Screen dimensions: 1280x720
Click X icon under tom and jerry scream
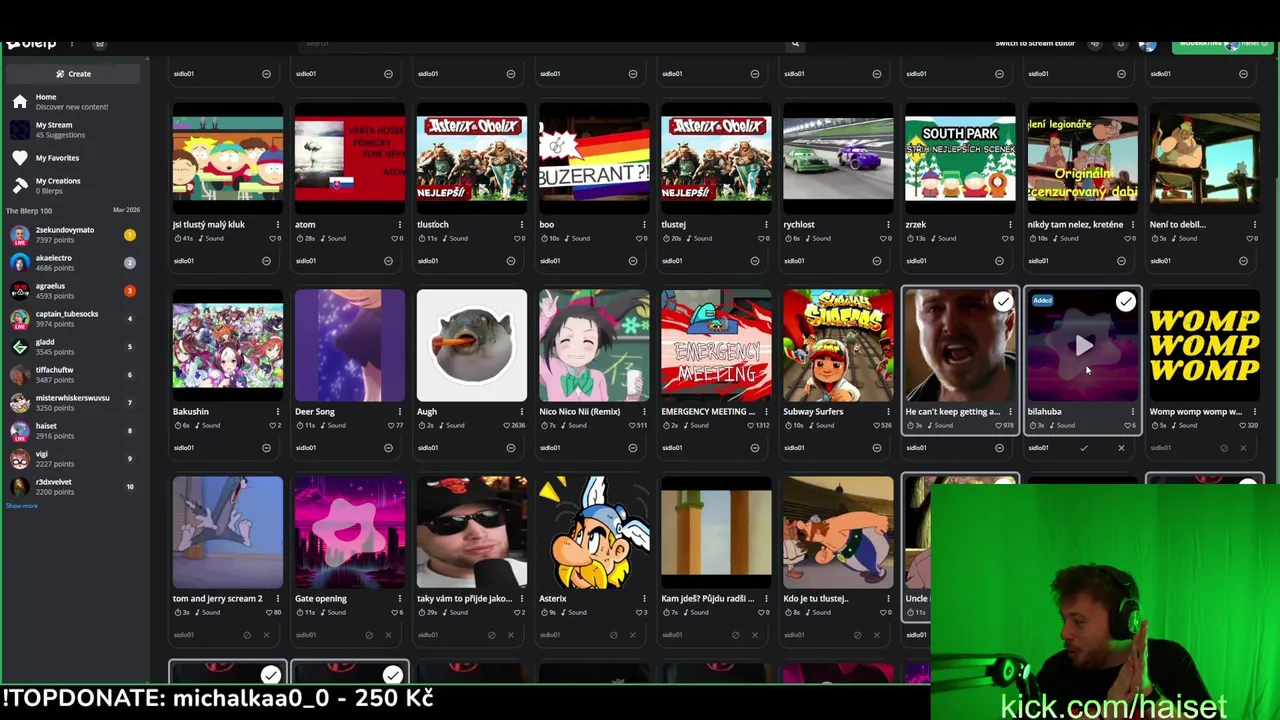[x=266, y=635]
